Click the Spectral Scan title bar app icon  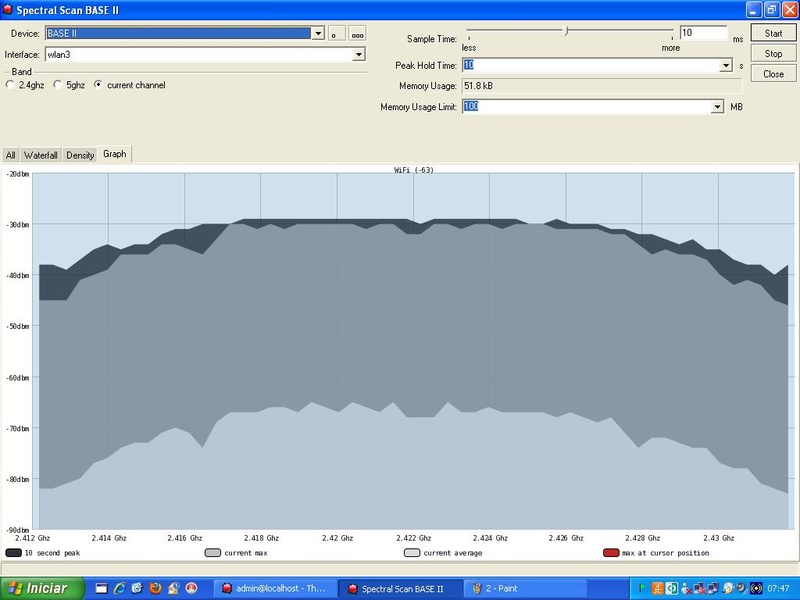point(7,10)
